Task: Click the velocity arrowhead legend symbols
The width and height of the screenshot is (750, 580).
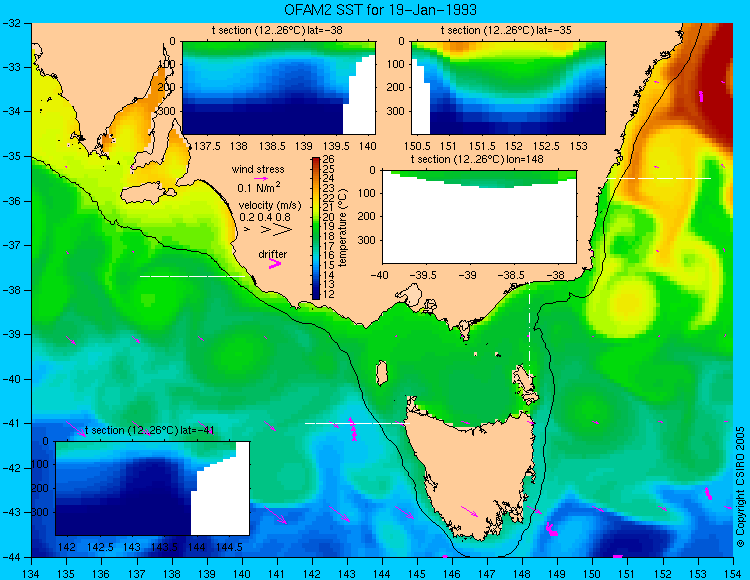Action: point(268,230)
